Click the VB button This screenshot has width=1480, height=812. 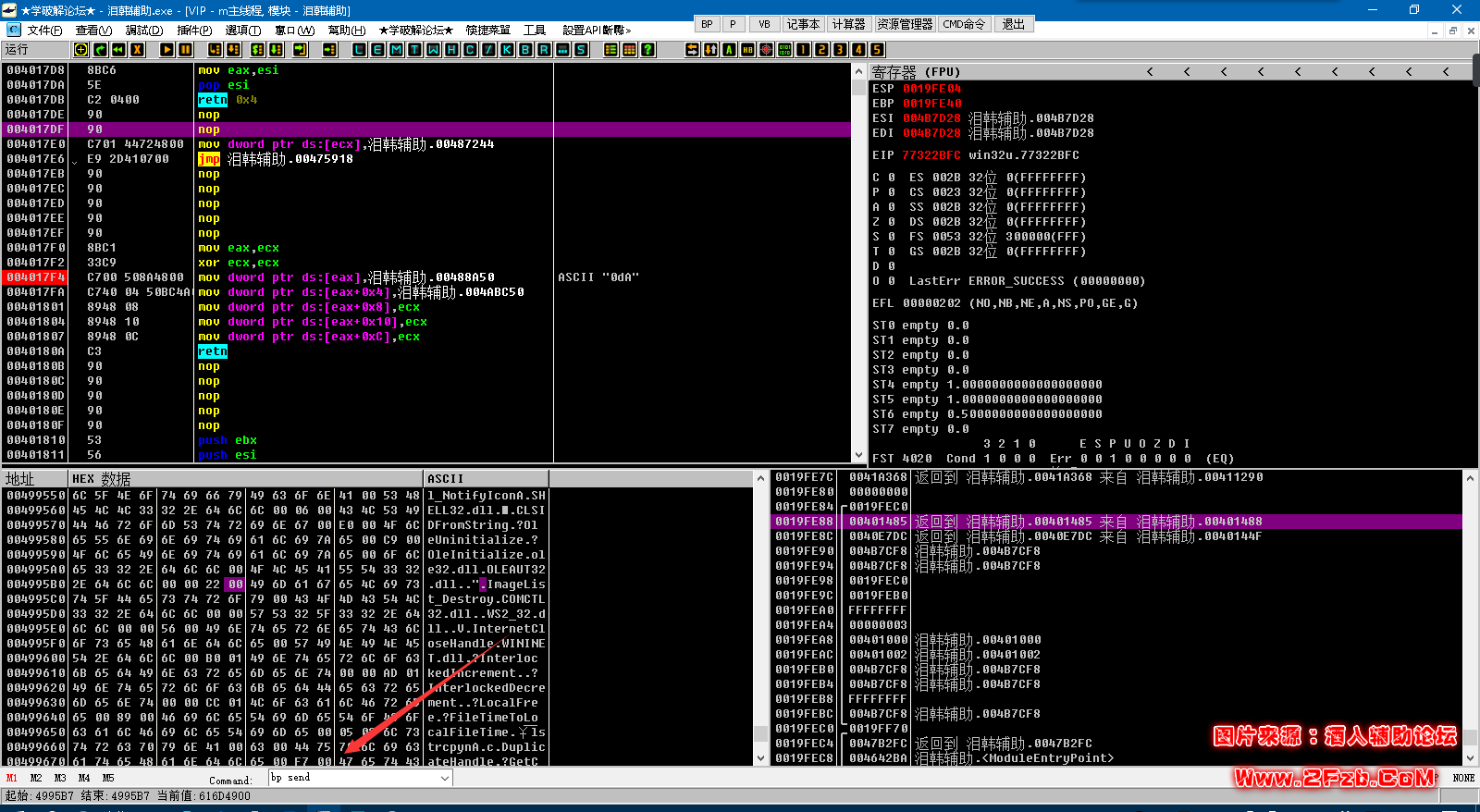764,24
